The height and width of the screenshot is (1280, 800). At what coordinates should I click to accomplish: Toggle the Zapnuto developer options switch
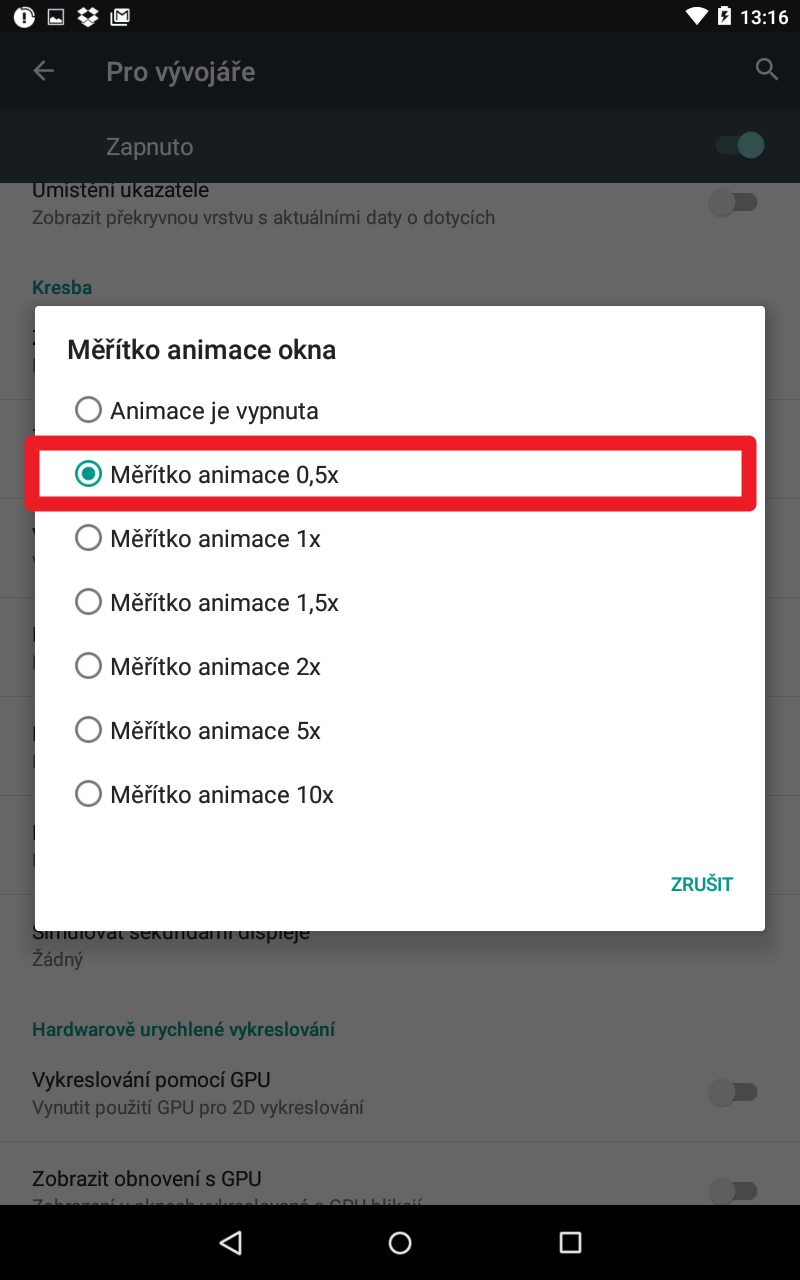(740, 146)
